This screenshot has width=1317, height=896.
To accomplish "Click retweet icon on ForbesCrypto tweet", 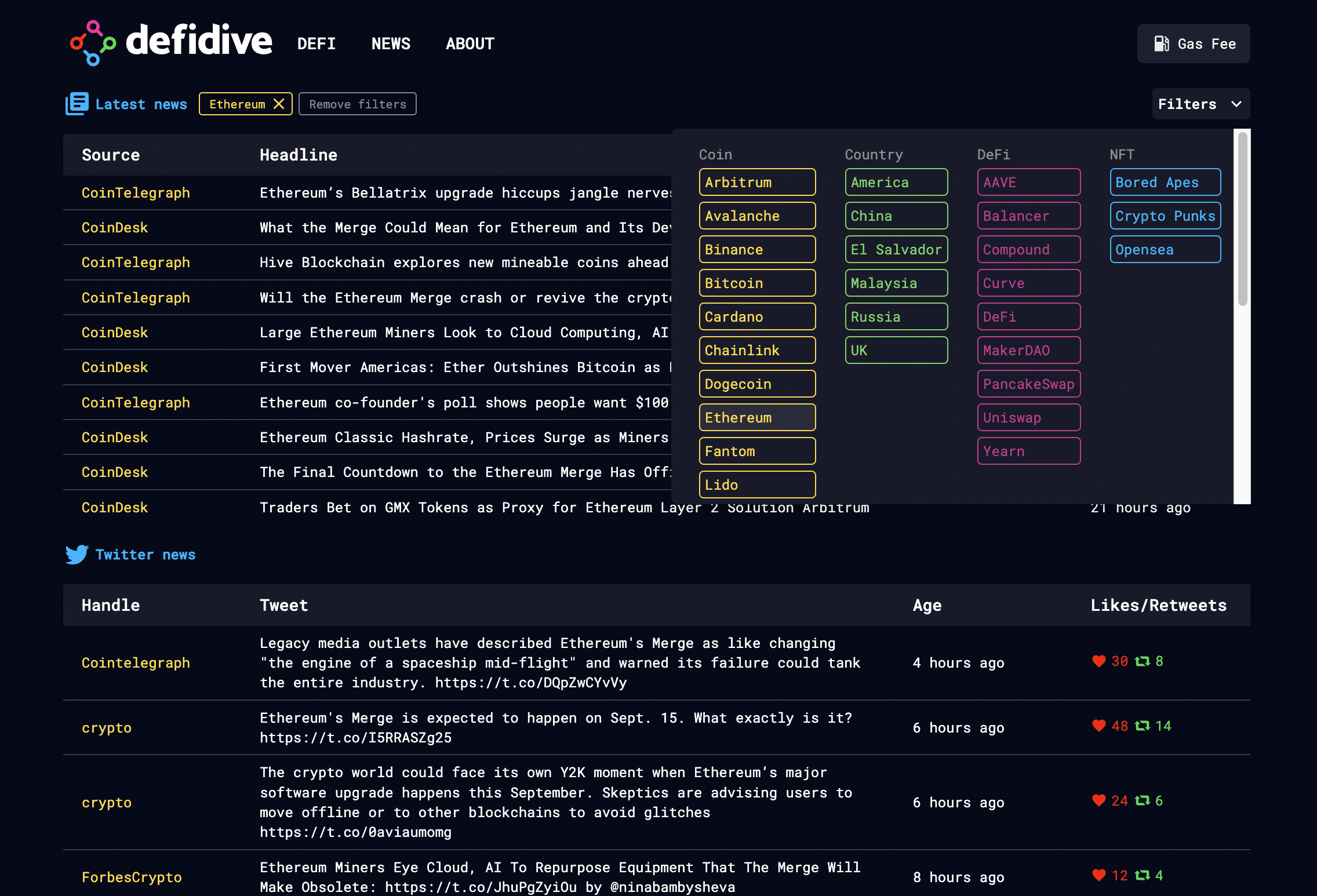I will click(x=1142, y=875).
